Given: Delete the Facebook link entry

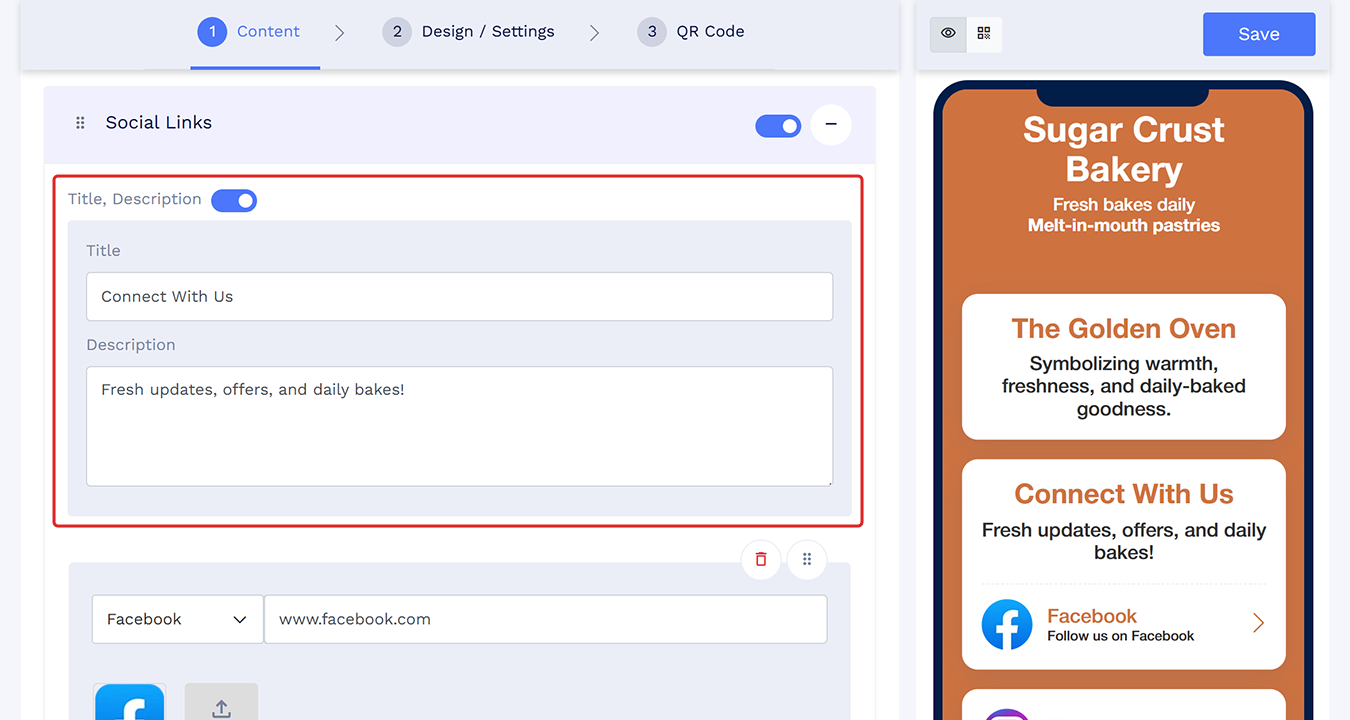Looking at the screenshot, I should [x=761, y=559].
